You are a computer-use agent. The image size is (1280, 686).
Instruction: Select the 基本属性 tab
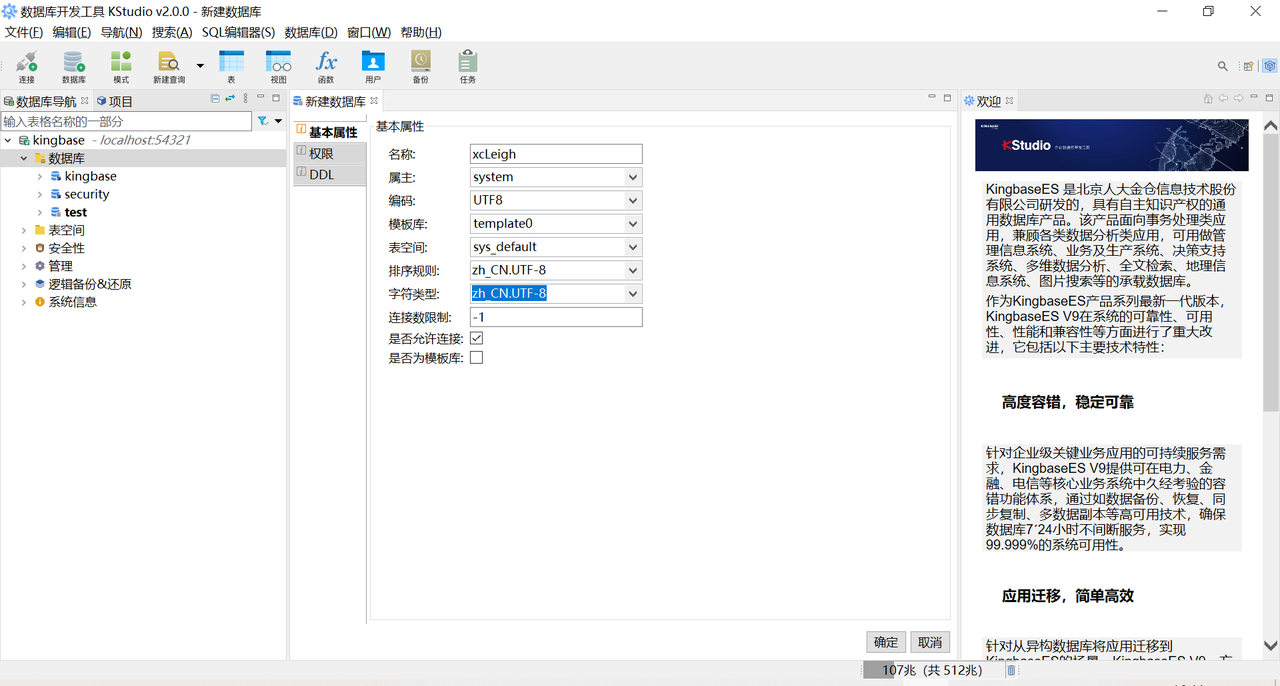(330, 132)
